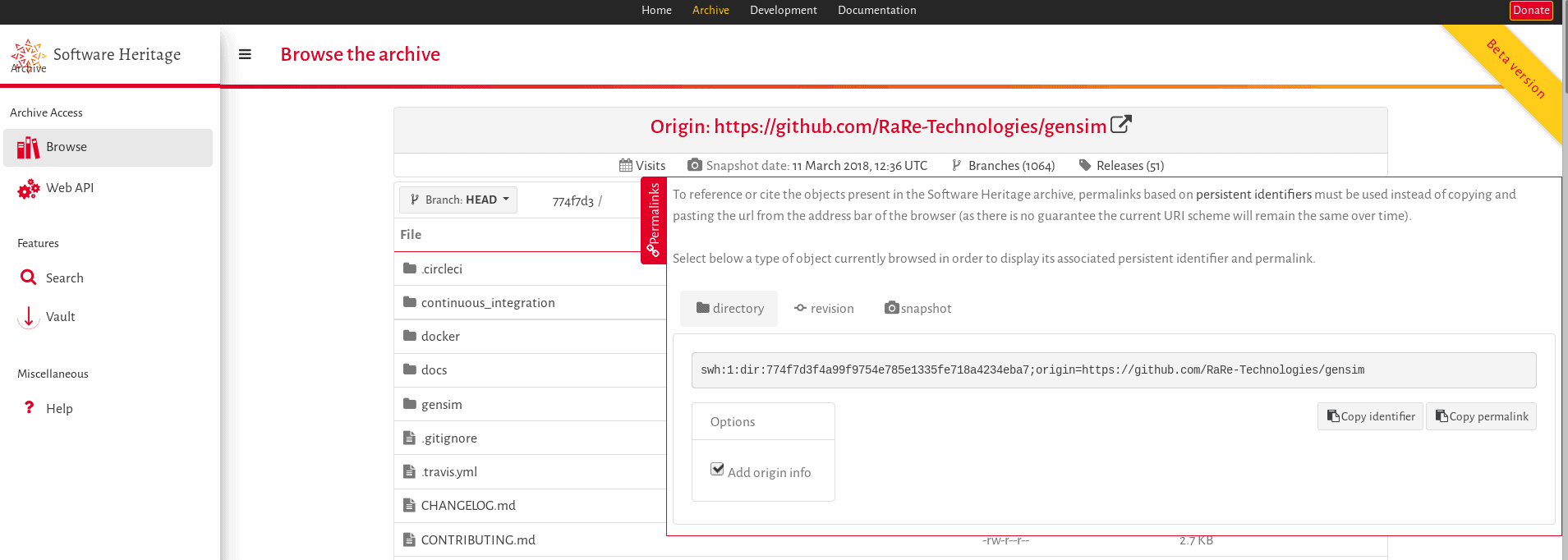This screenshot has height=560, width=1568.
Task: Click the Search magnifier icon in sidebar
Action: [x=29, y=278]
